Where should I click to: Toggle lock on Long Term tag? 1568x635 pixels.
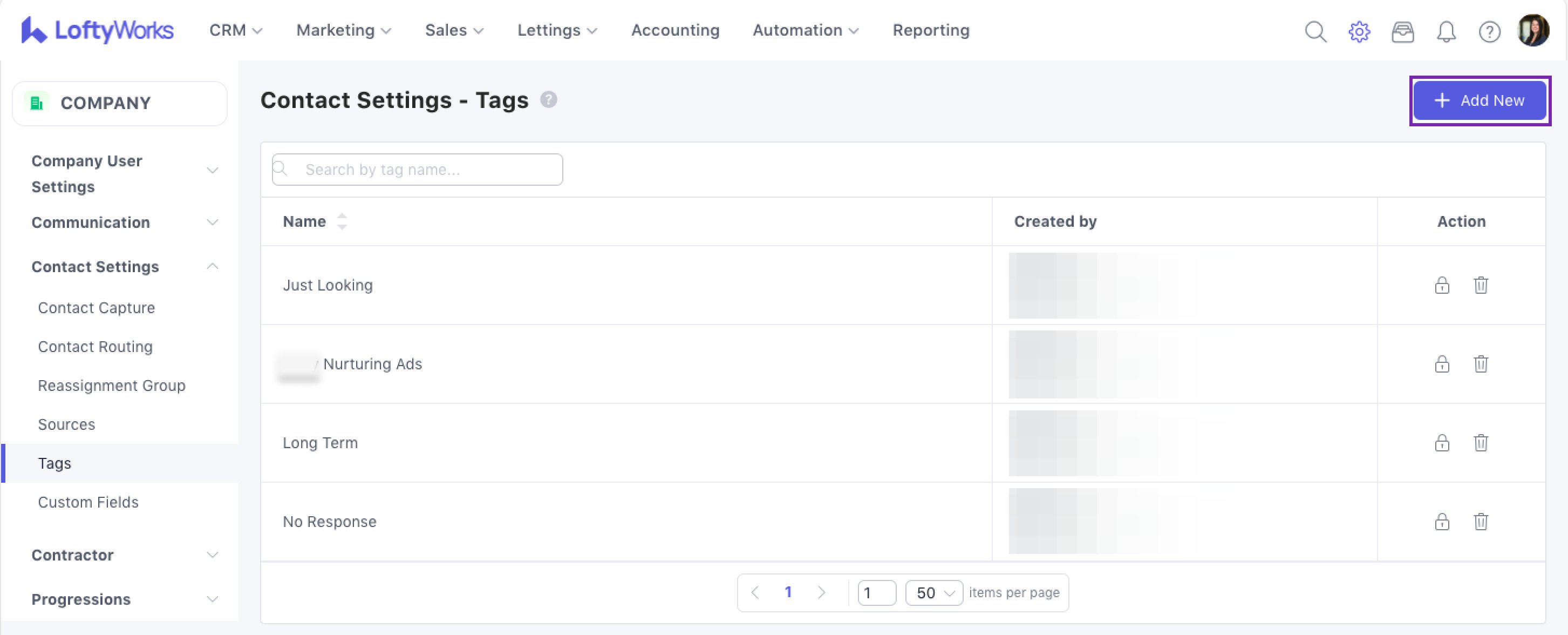click(1441, 442)
